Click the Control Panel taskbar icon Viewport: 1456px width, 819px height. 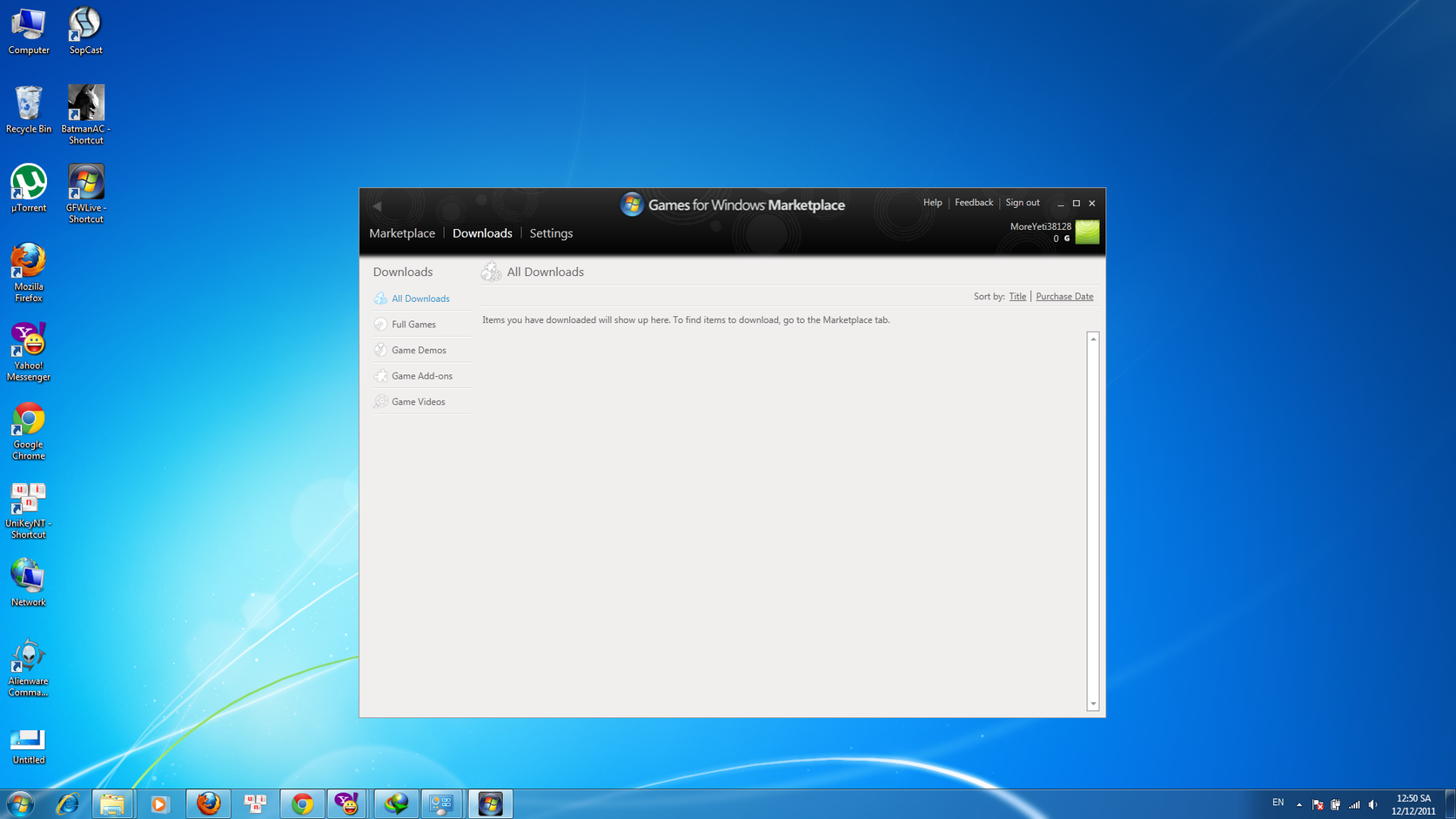click(x=442, y=804)
